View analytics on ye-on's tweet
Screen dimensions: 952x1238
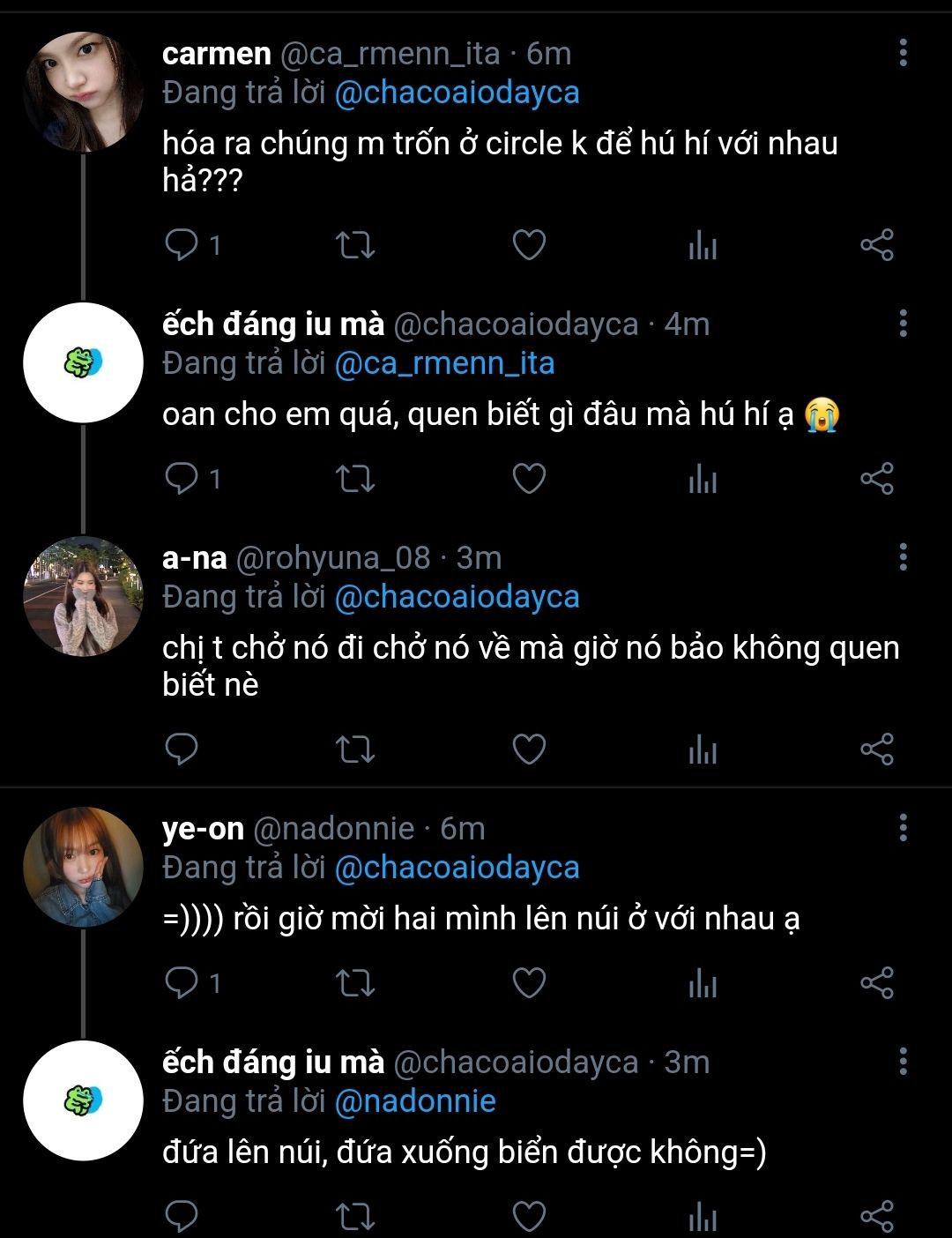(x=703, y=983)
